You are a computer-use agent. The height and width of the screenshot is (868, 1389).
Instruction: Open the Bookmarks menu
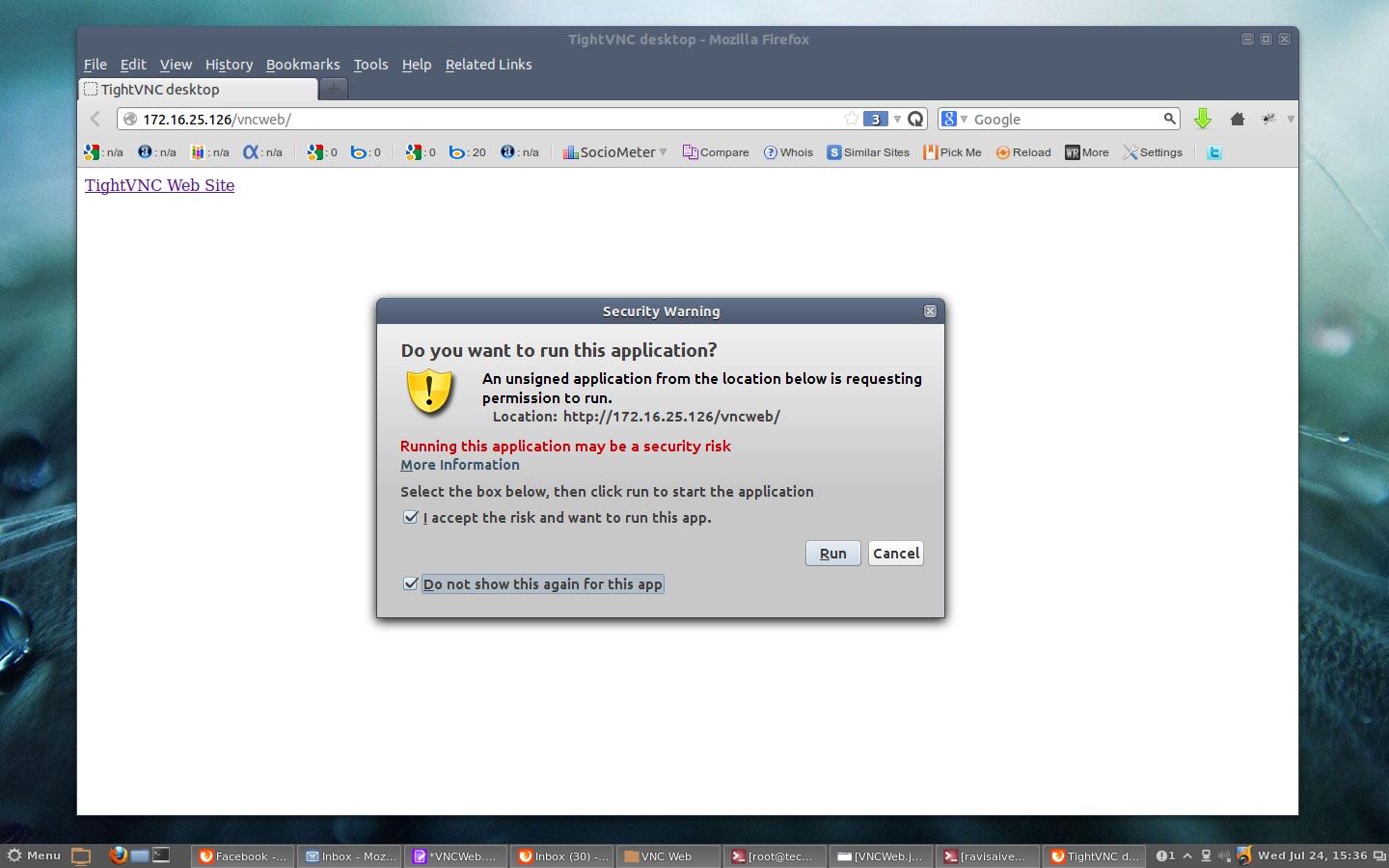tap(303, 65)
